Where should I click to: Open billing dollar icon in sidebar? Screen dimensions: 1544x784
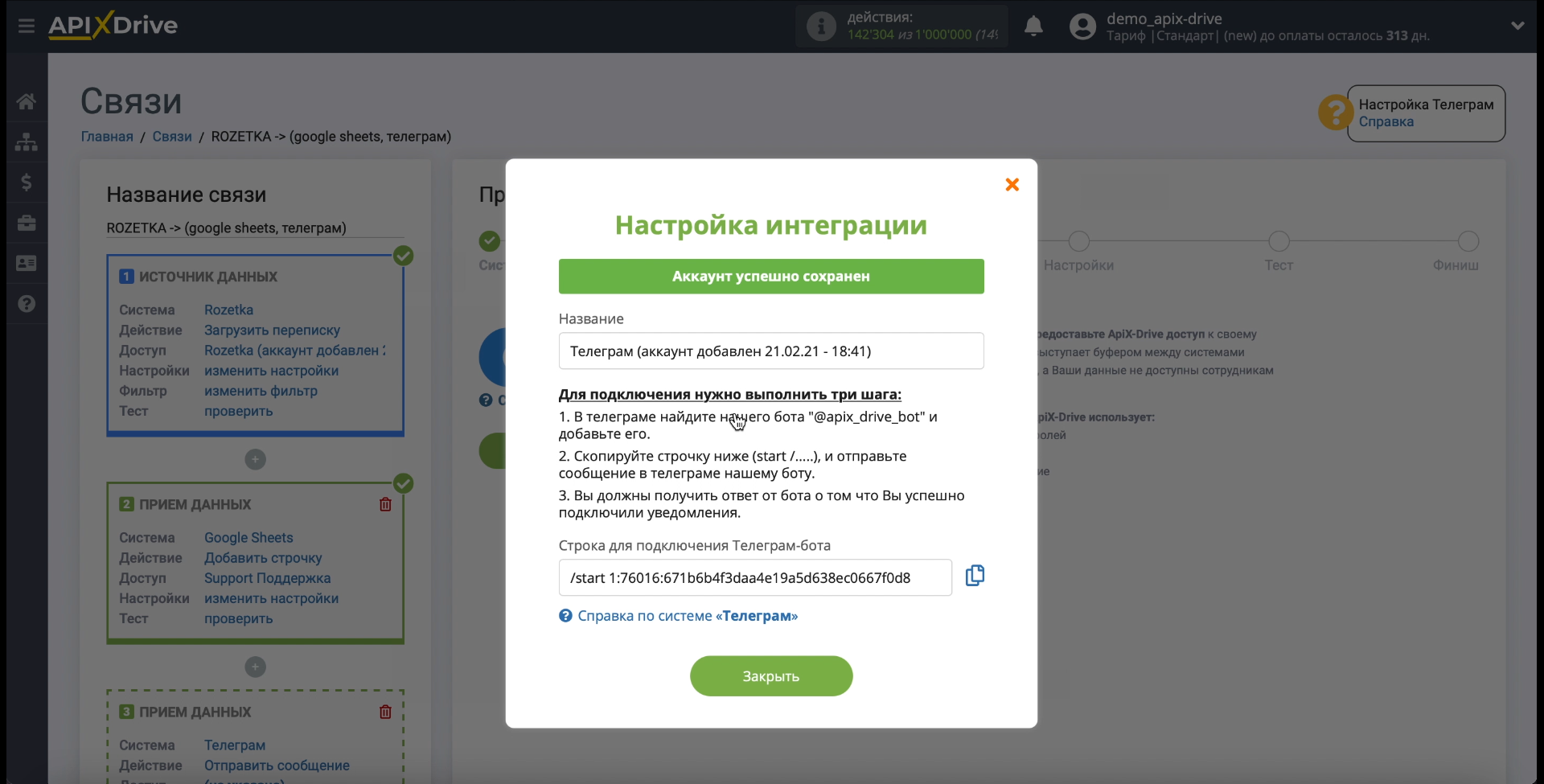coord(27,183)
